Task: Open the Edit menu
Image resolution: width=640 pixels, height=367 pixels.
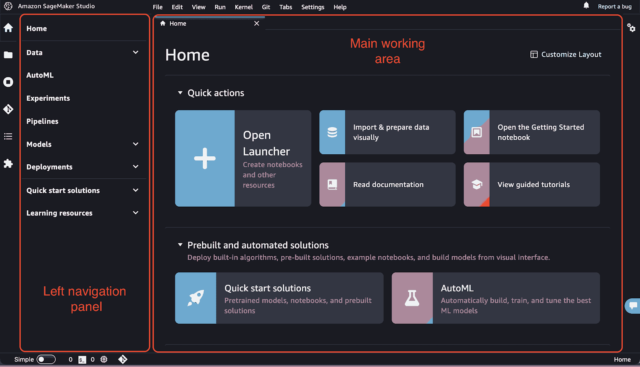Action: coord(177,7)
